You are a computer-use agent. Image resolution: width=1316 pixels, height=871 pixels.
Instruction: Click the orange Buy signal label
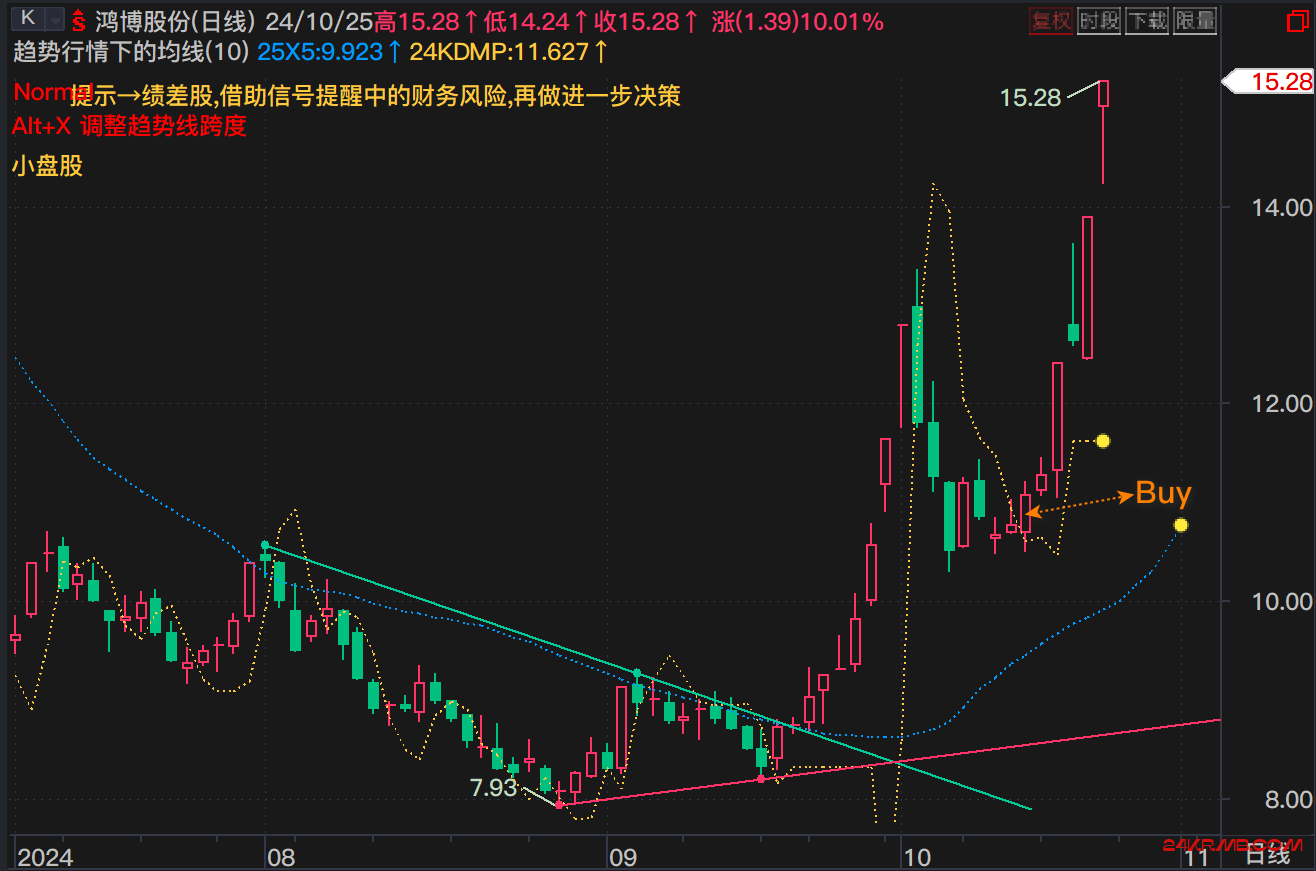(1164, 493)
